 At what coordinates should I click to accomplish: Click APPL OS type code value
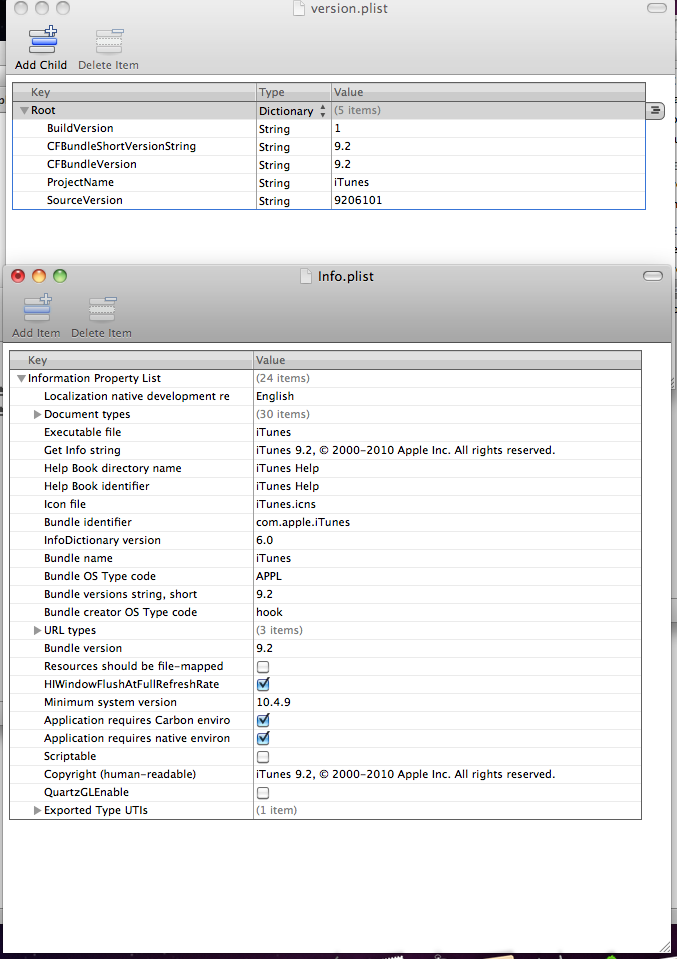[268, 576]
